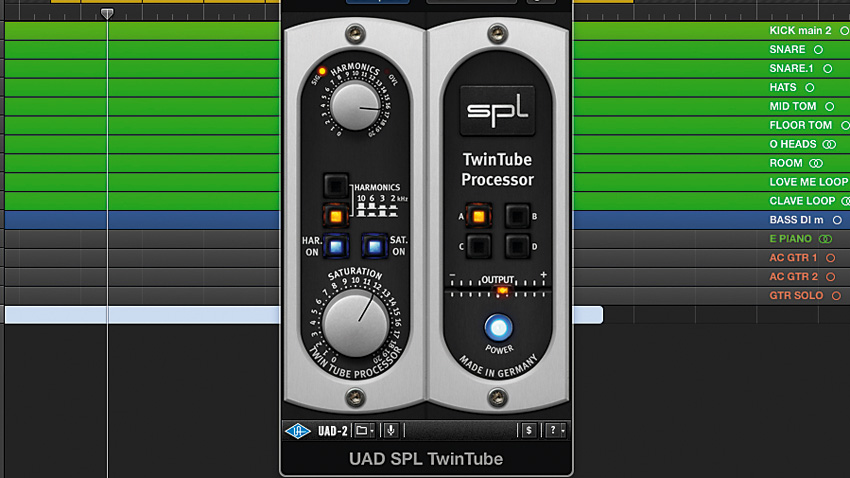Select the O HEADS track label
This screenshot has height=478, width=850.
pyautogui.click(x=793, y=144)
